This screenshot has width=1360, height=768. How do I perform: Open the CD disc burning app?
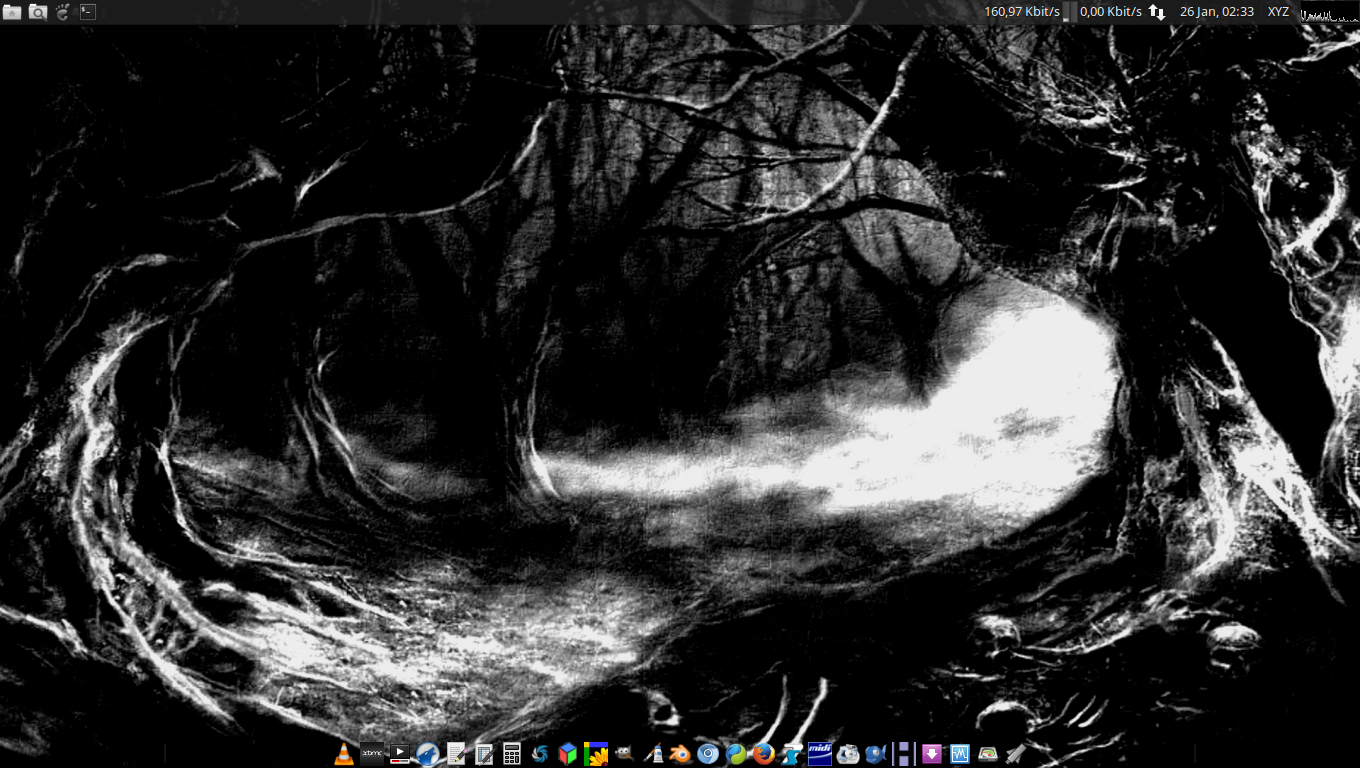(x=848, y=754)
